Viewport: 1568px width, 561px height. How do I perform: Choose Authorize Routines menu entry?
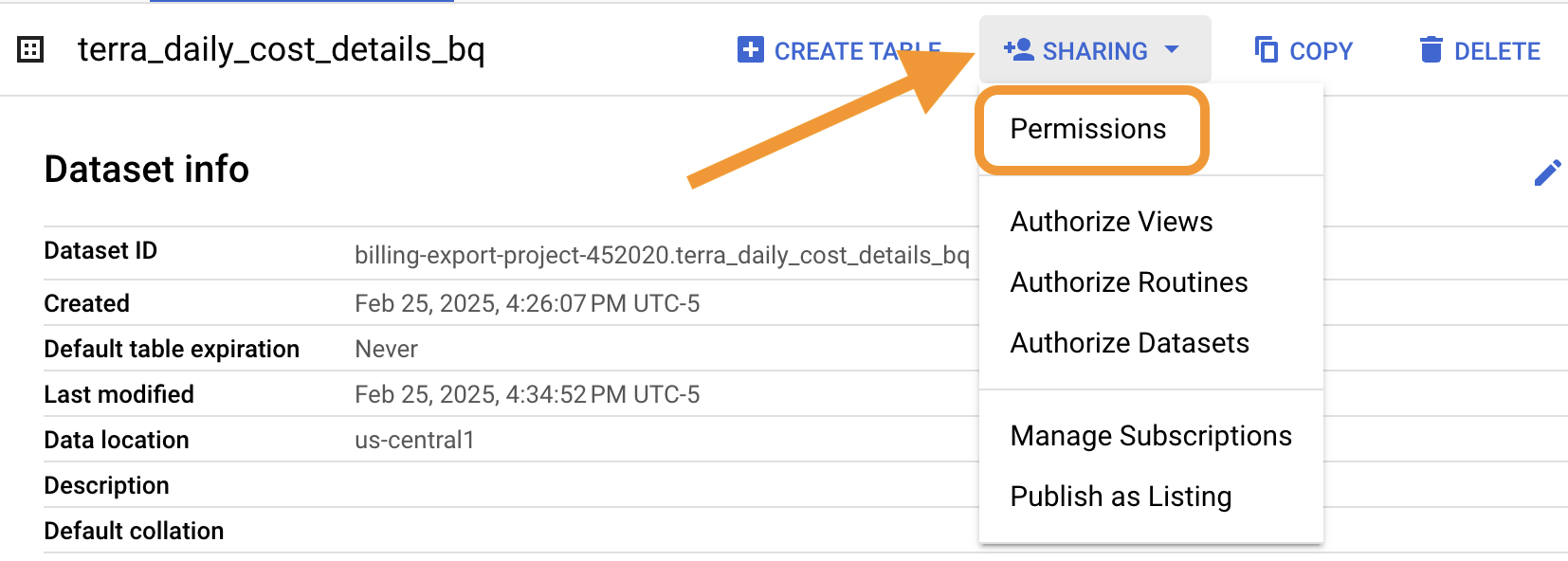[1129, 282]
